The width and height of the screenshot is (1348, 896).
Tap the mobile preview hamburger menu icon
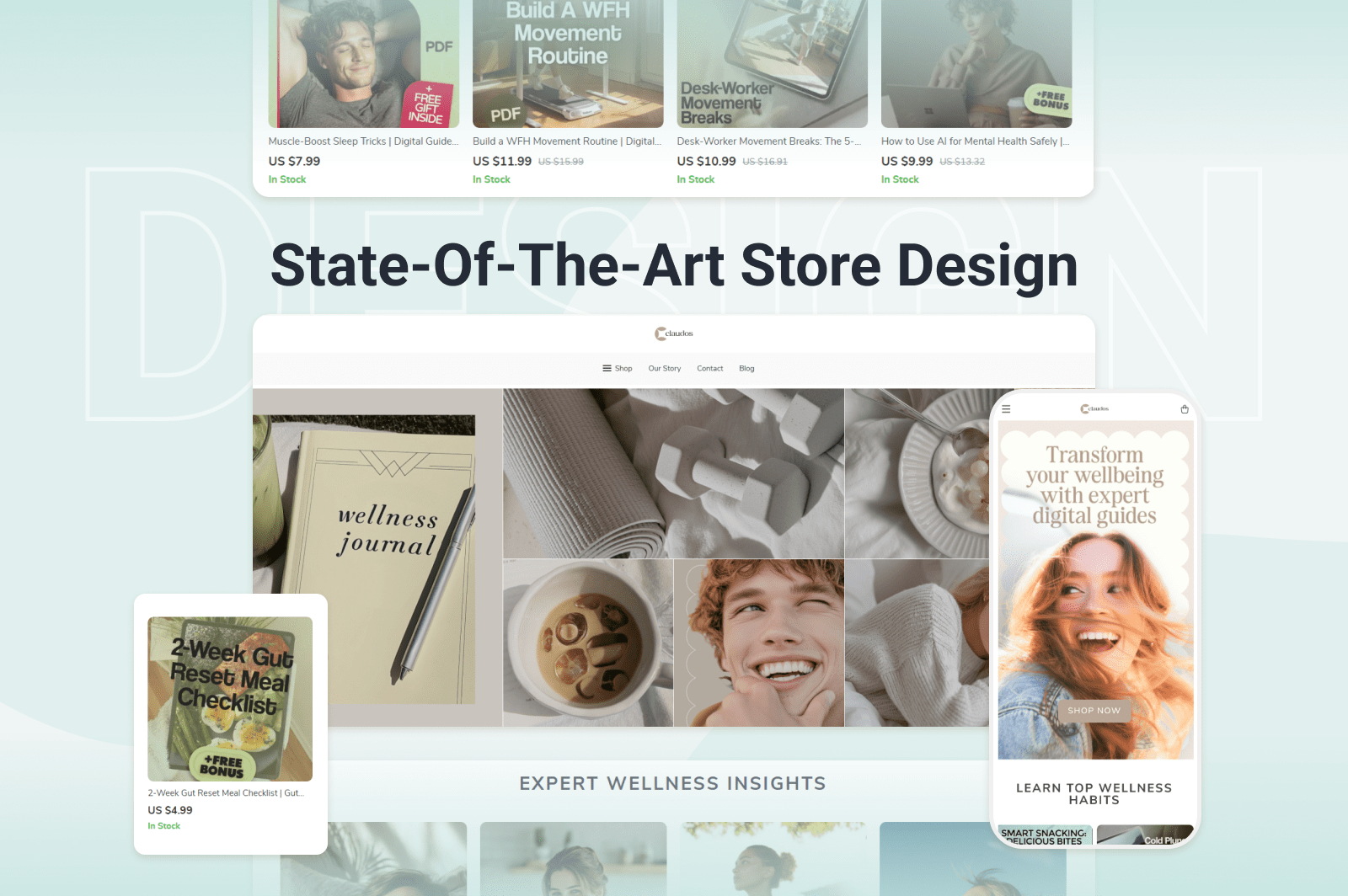click(1006, 409)
